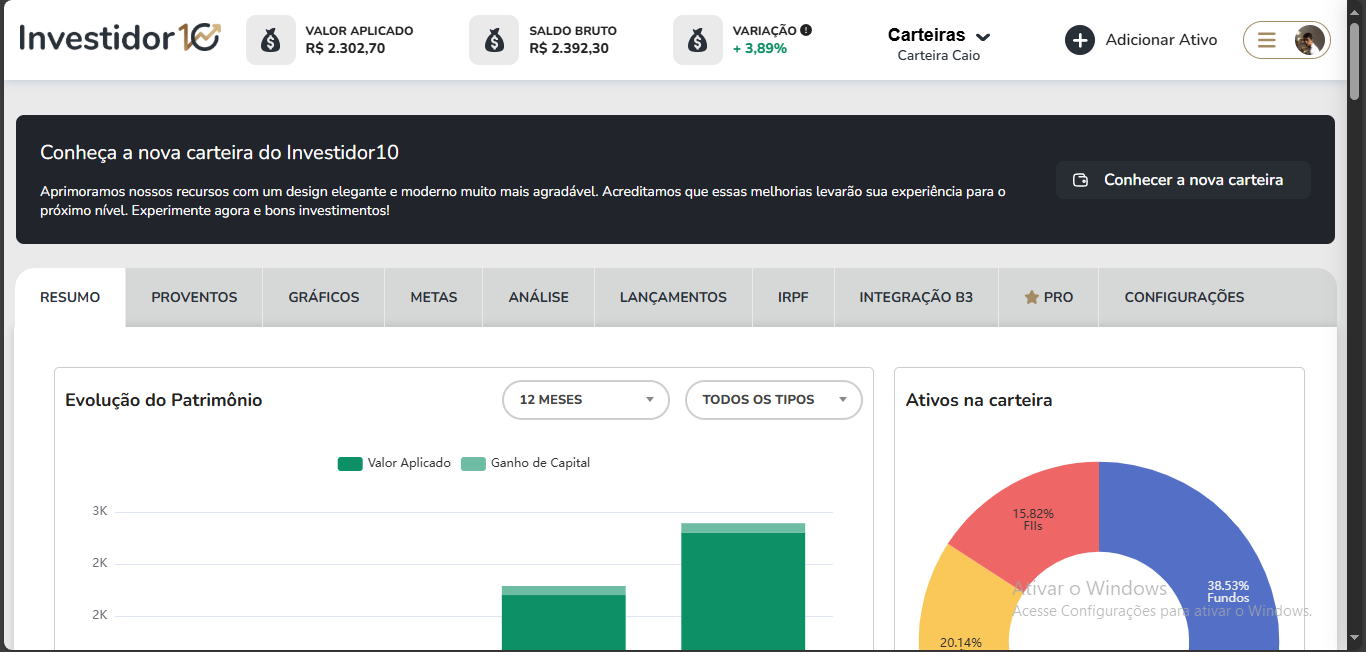This screenshot has height=652, width=1366.
Task: Click the Investidor10 logo
Action: click(x=120, y=38)
